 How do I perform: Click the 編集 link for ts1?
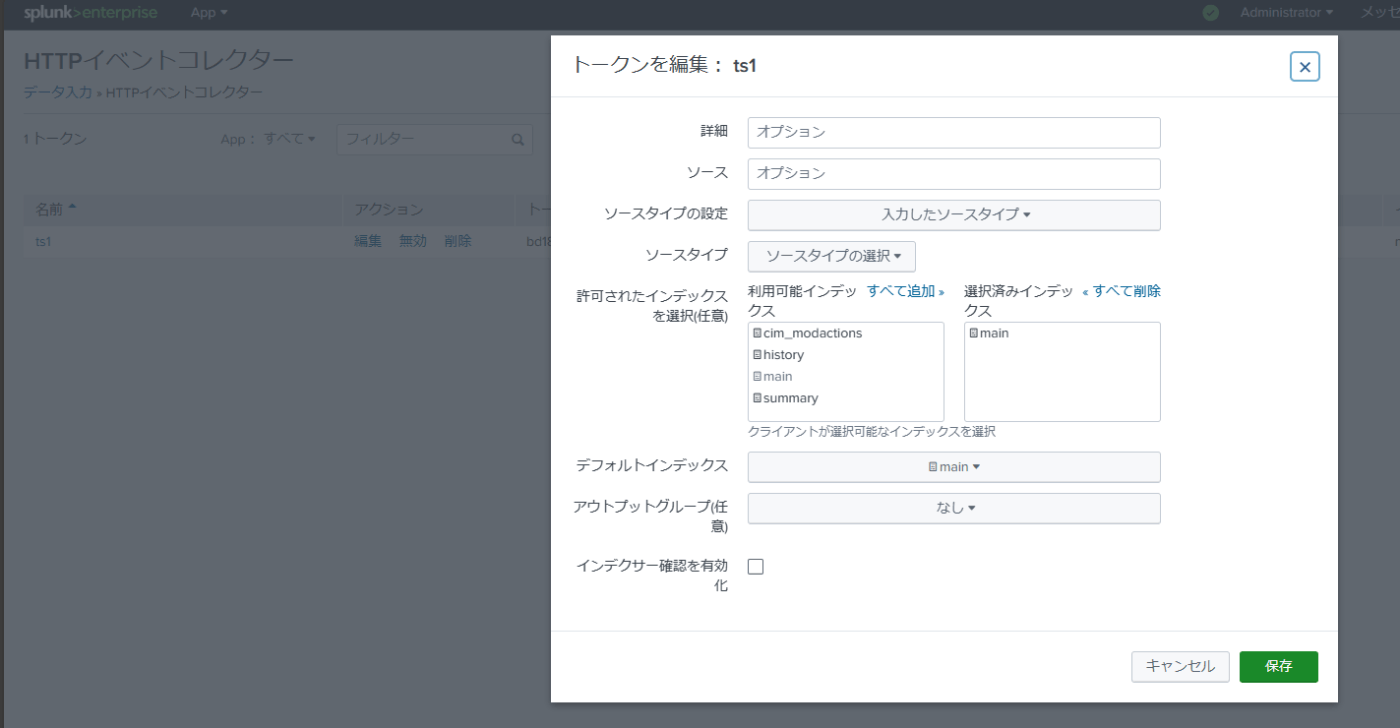(368, 242)
